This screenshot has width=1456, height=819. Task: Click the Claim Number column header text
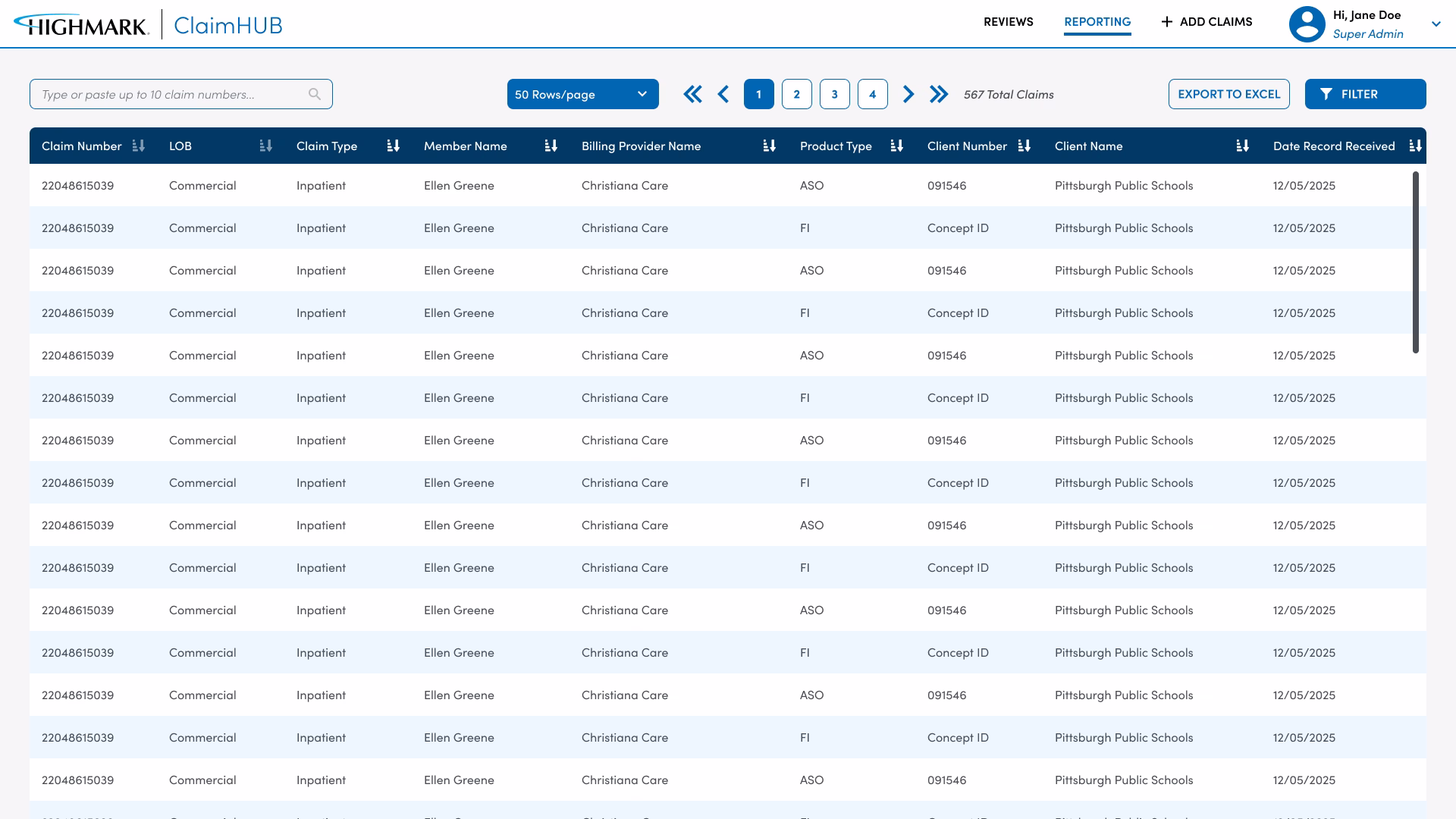(x=81, y=146)
